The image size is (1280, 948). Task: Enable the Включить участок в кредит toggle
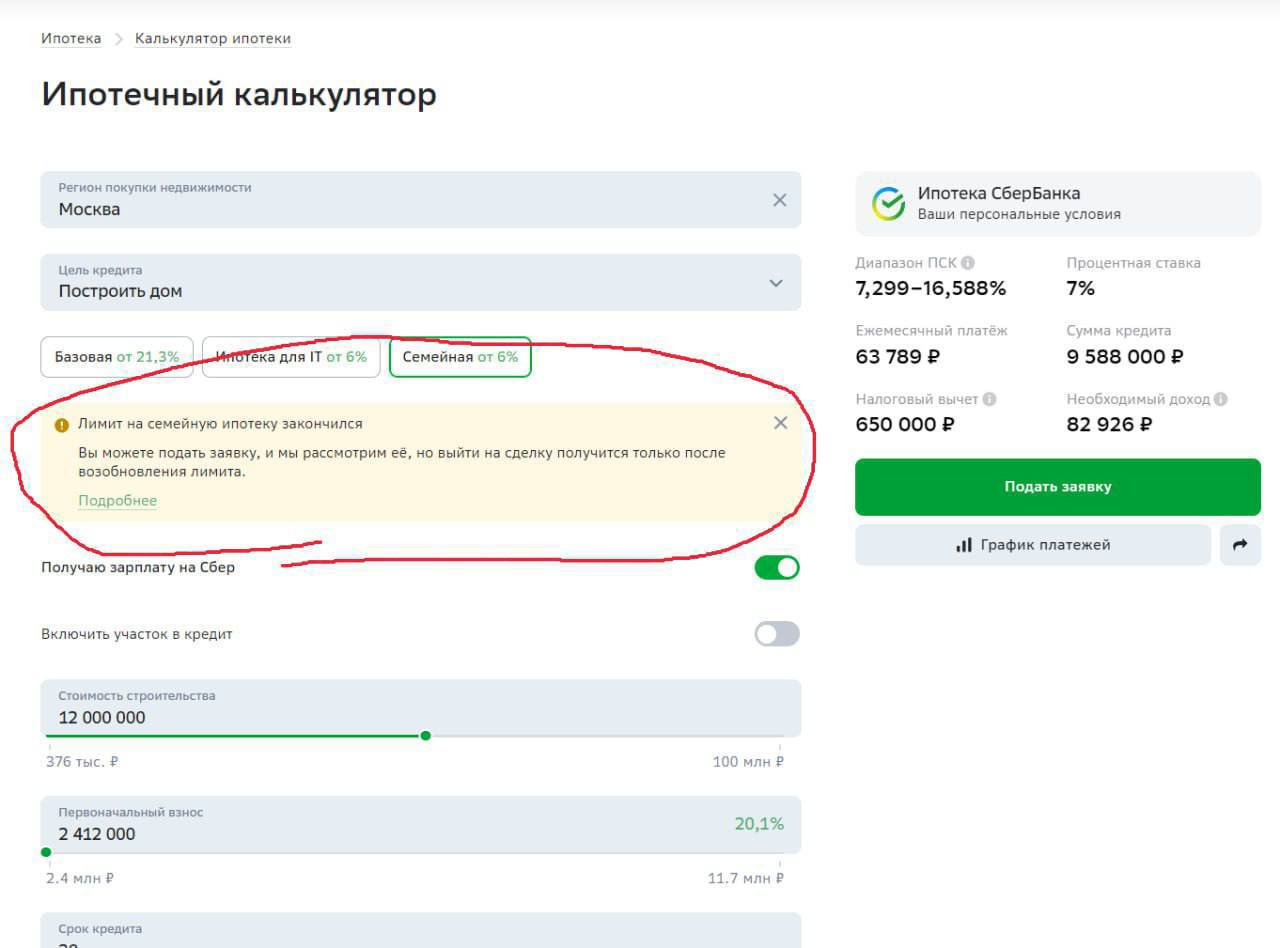click(777, 634)
